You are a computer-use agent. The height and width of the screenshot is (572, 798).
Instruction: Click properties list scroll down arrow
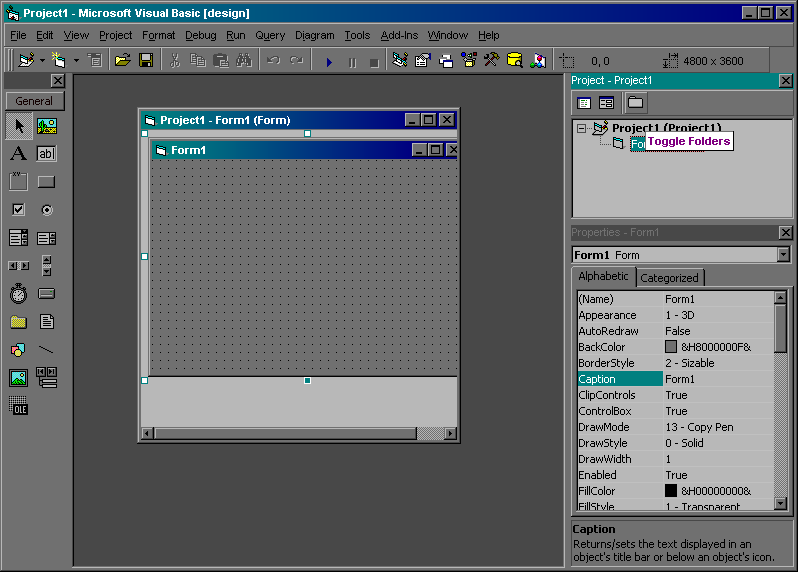(780, 503)
